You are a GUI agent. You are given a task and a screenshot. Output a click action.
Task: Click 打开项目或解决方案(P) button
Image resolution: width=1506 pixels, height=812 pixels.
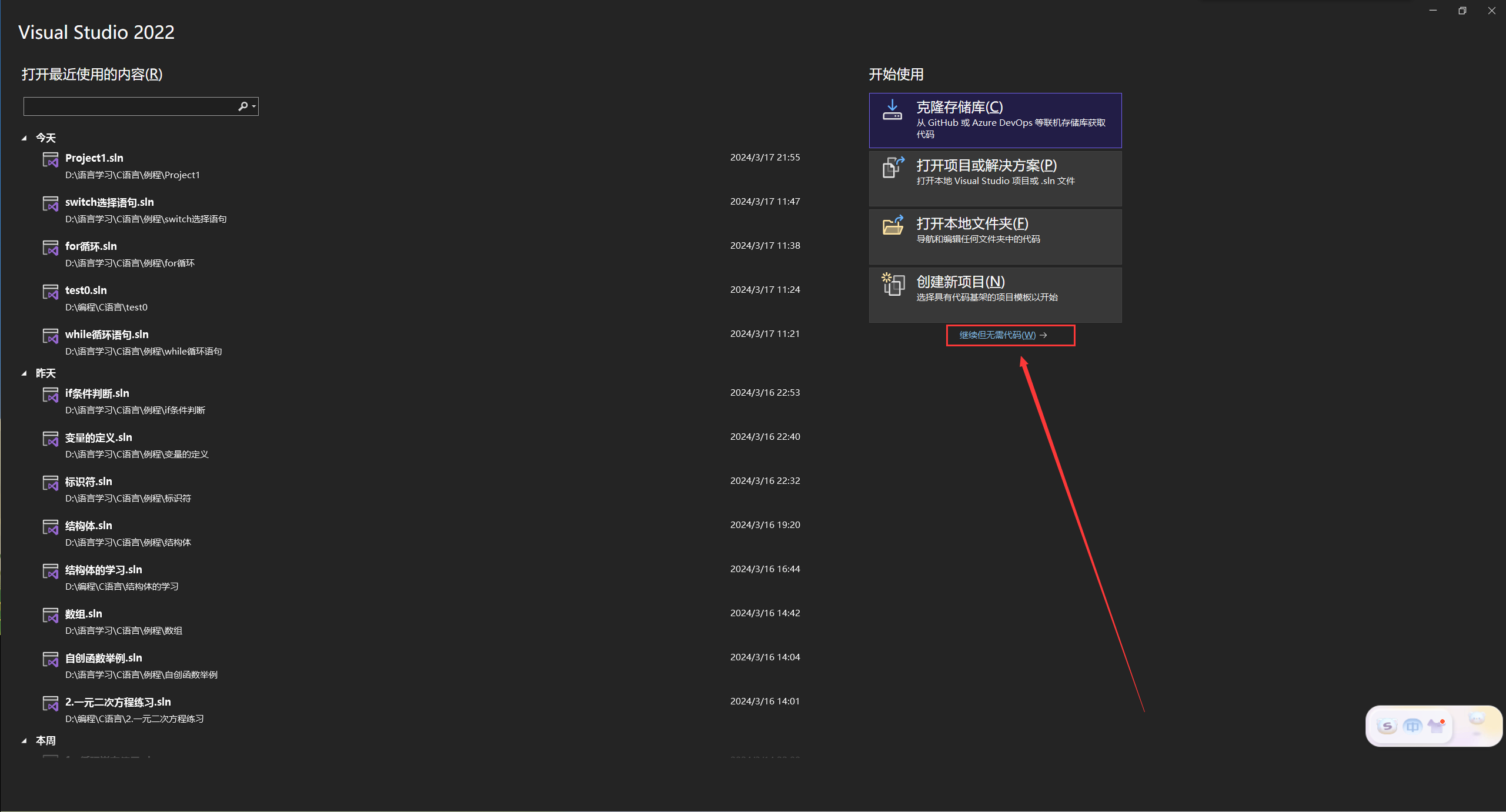(x=995, y=179)
